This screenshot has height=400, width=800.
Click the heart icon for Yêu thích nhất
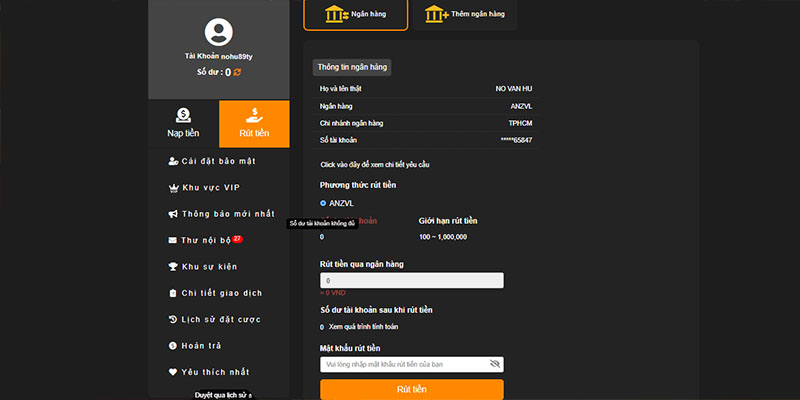(x=173, y=372)
